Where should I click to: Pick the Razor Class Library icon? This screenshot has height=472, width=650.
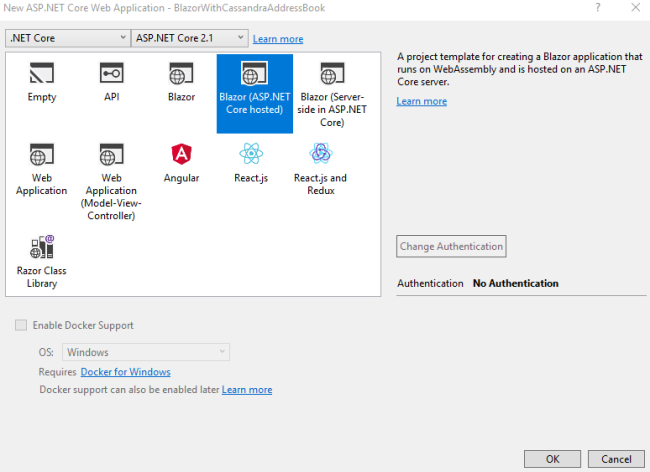pyautogui.click(x=42, y=246)
